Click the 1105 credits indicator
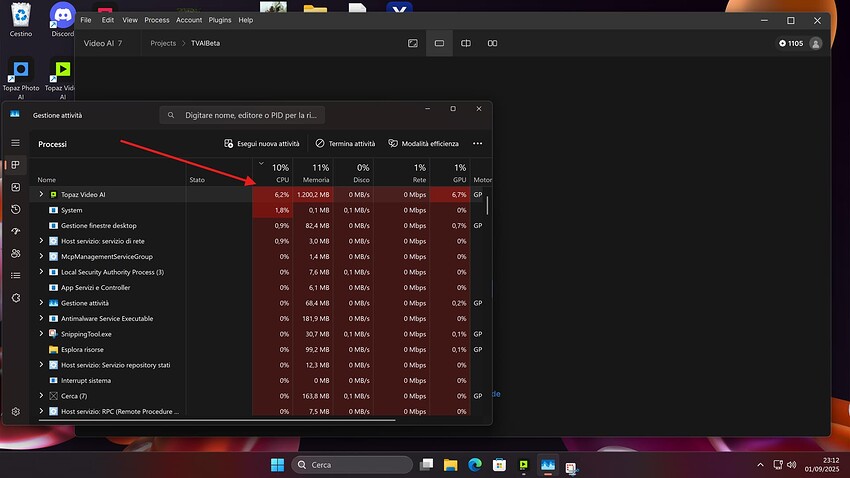 (791, 43)
